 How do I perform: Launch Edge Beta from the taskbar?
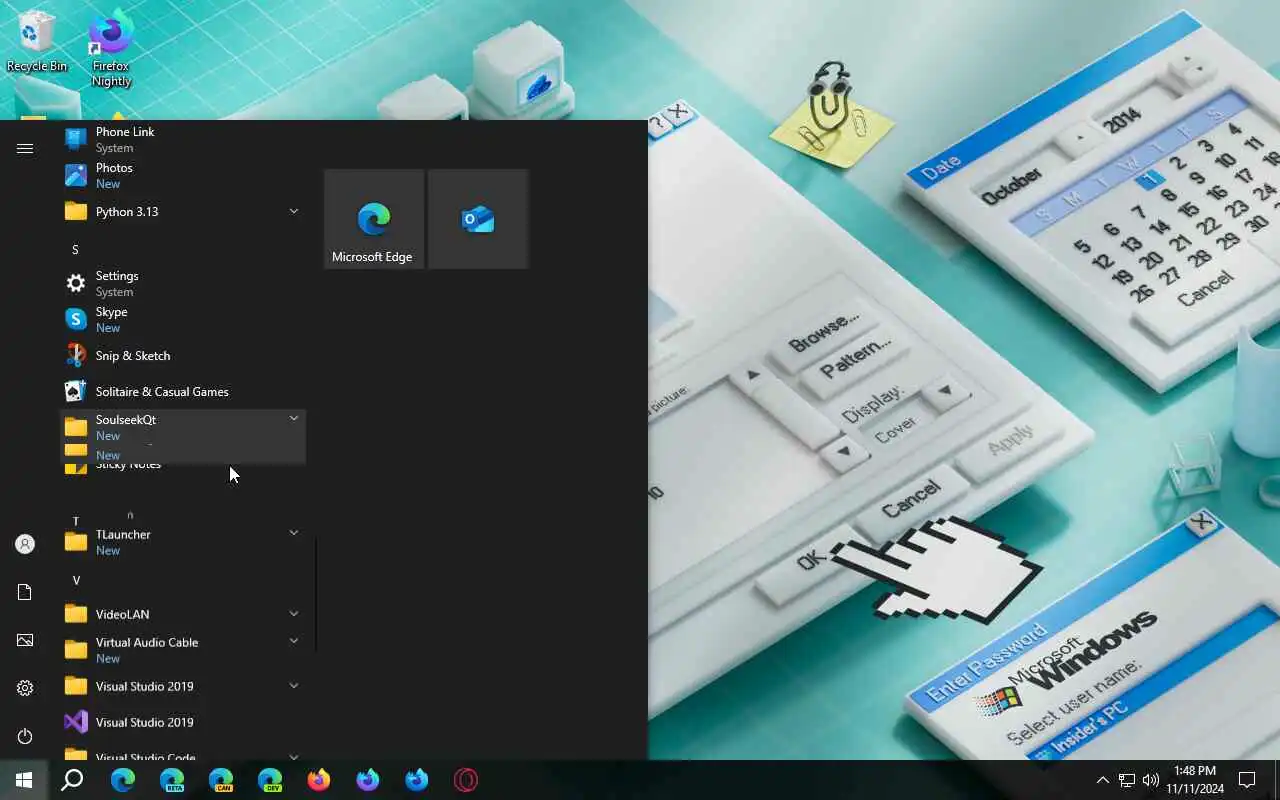[172, 780]
